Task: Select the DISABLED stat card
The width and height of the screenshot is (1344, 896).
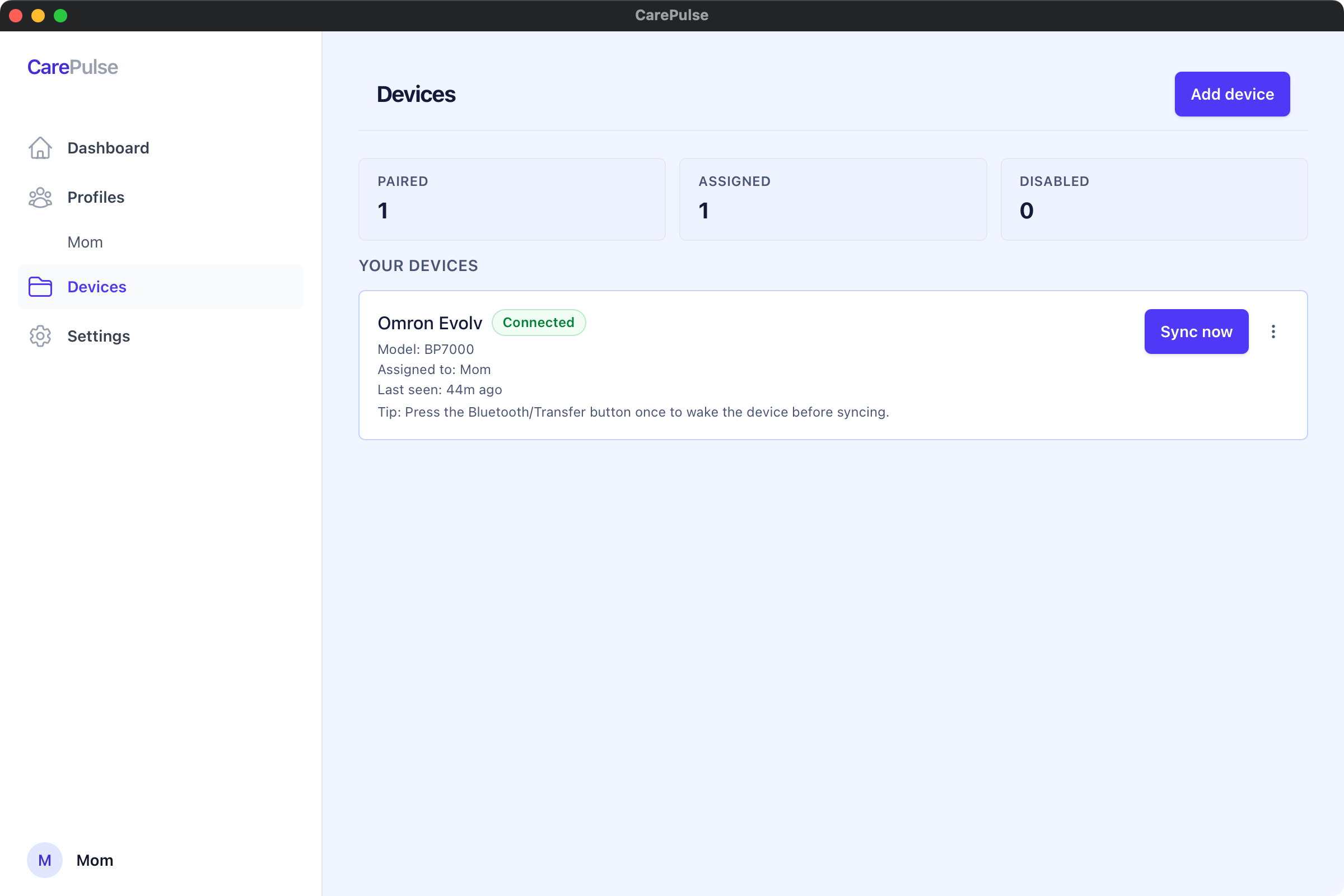Action: click(1154, 199)
